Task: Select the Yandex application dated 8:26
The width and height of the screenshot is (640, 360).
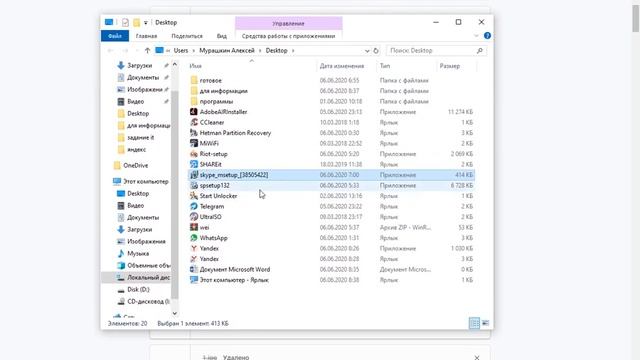Action: 194,249
